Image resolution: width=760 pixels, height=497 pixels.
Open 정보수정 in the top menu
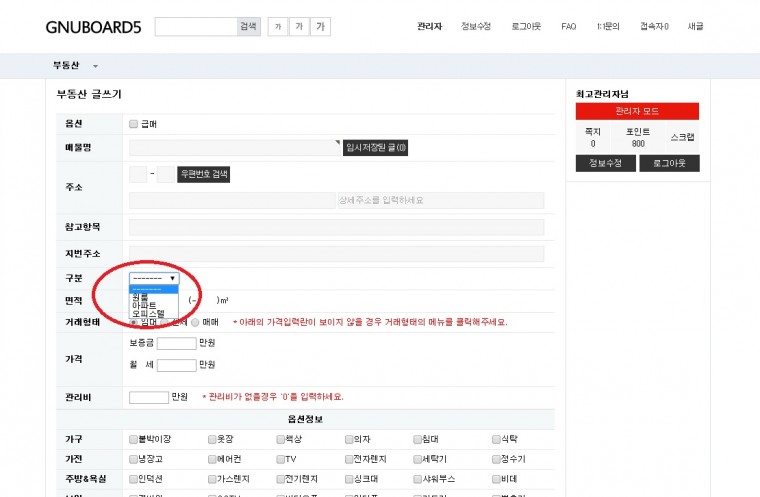tap(476, 27)
